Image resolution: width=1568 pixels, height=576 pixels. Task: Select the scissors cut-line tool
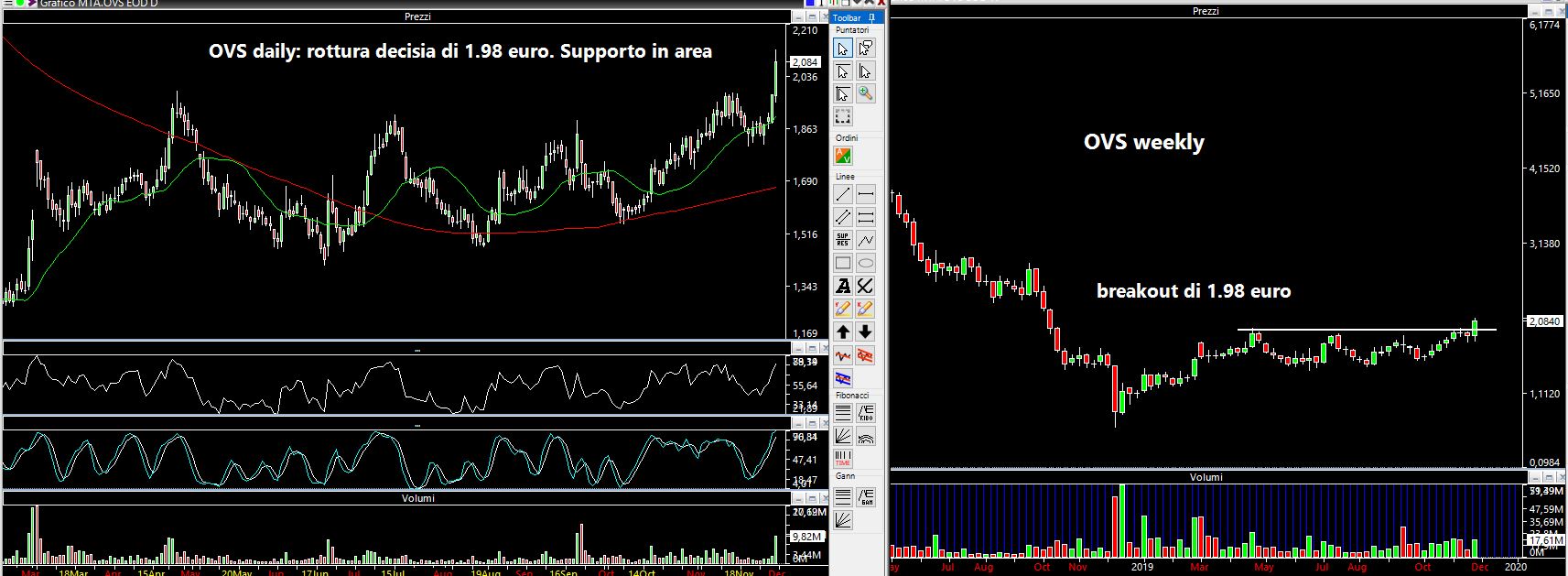pos(865,286)
